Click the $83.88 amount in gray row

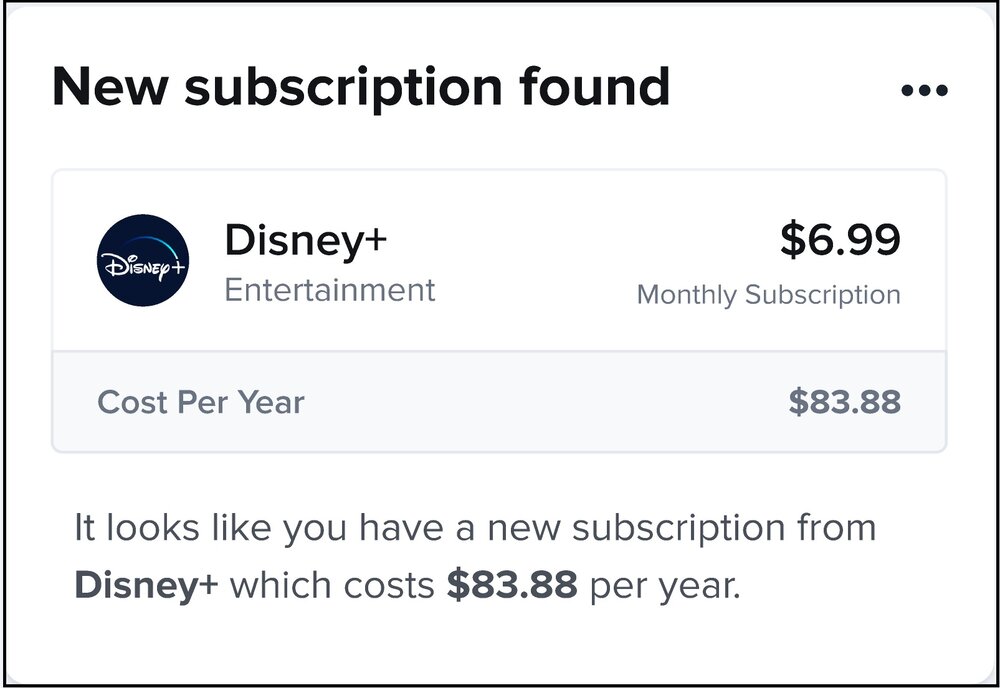coord(844,402)
